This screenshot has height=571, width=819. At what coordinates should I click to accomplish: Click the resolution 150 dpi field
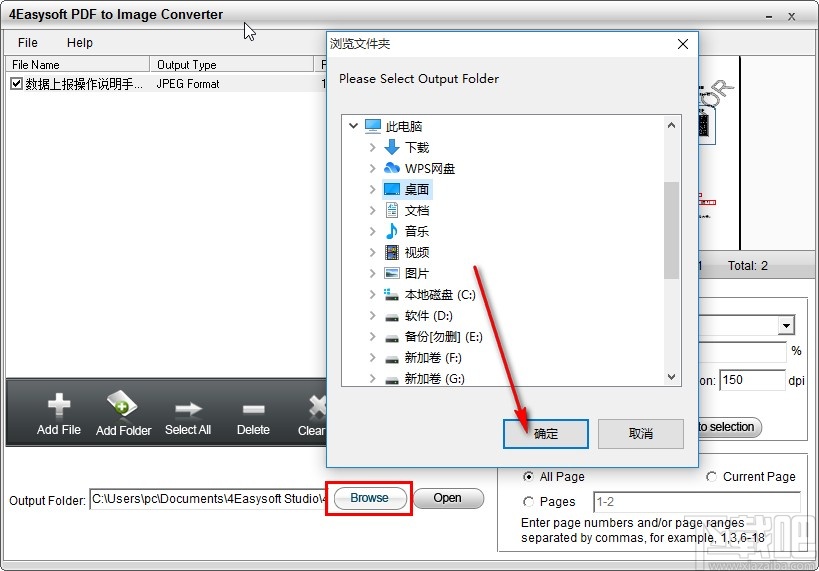[x=752, y=380]
